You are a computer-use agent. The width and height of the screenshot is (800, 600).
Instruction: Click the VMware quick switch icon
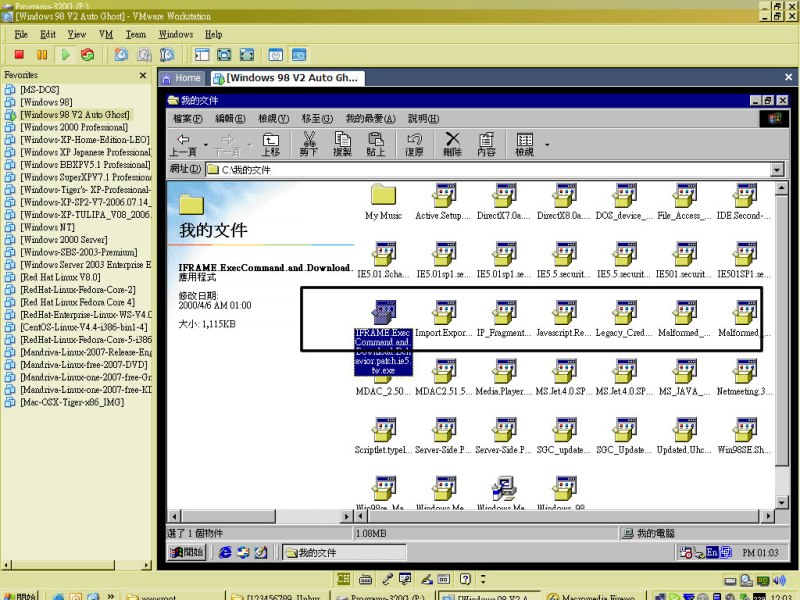(x=247, y=54)
